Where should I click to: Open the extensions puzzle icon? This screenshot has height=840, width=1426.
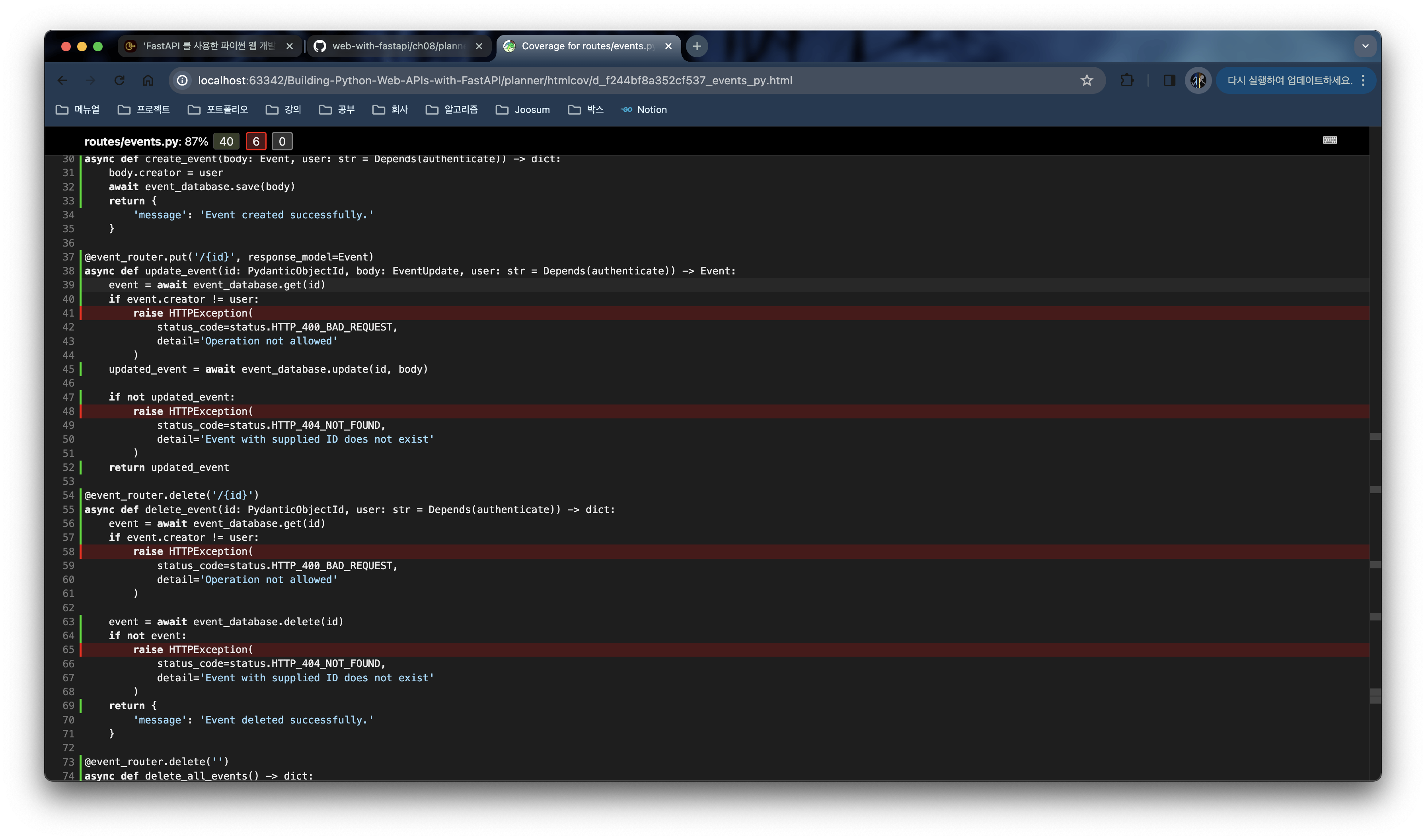pos(1126,80)
